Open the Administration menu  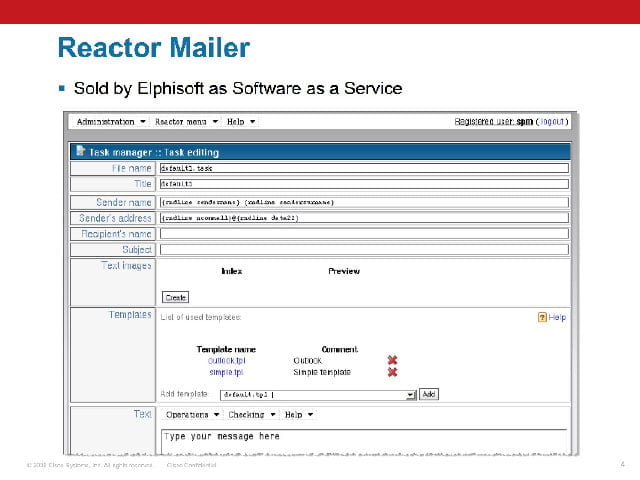click(x=111, y=122)
